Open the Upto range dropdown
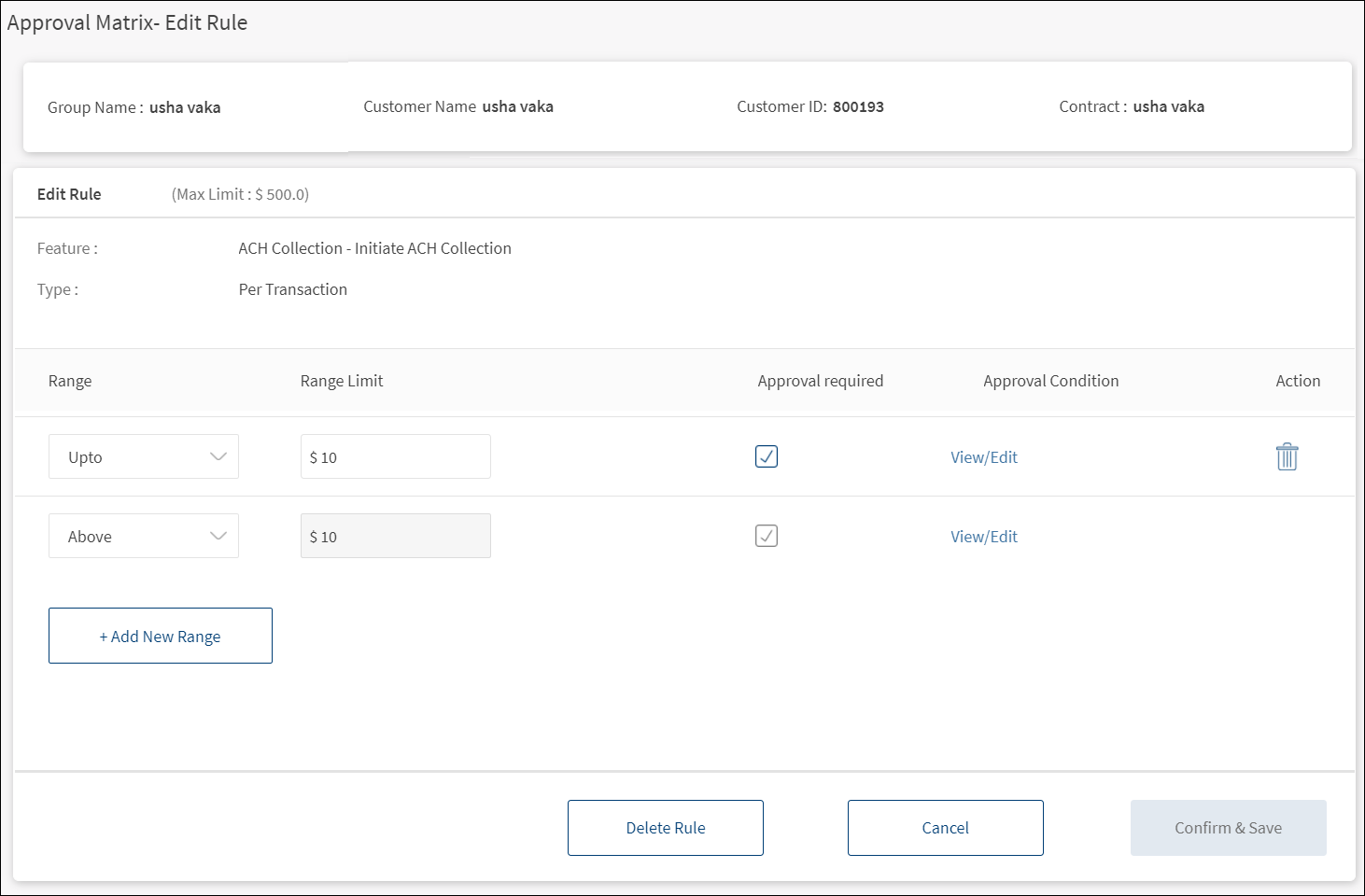1365x896 pixels. [x=144, y=456]
